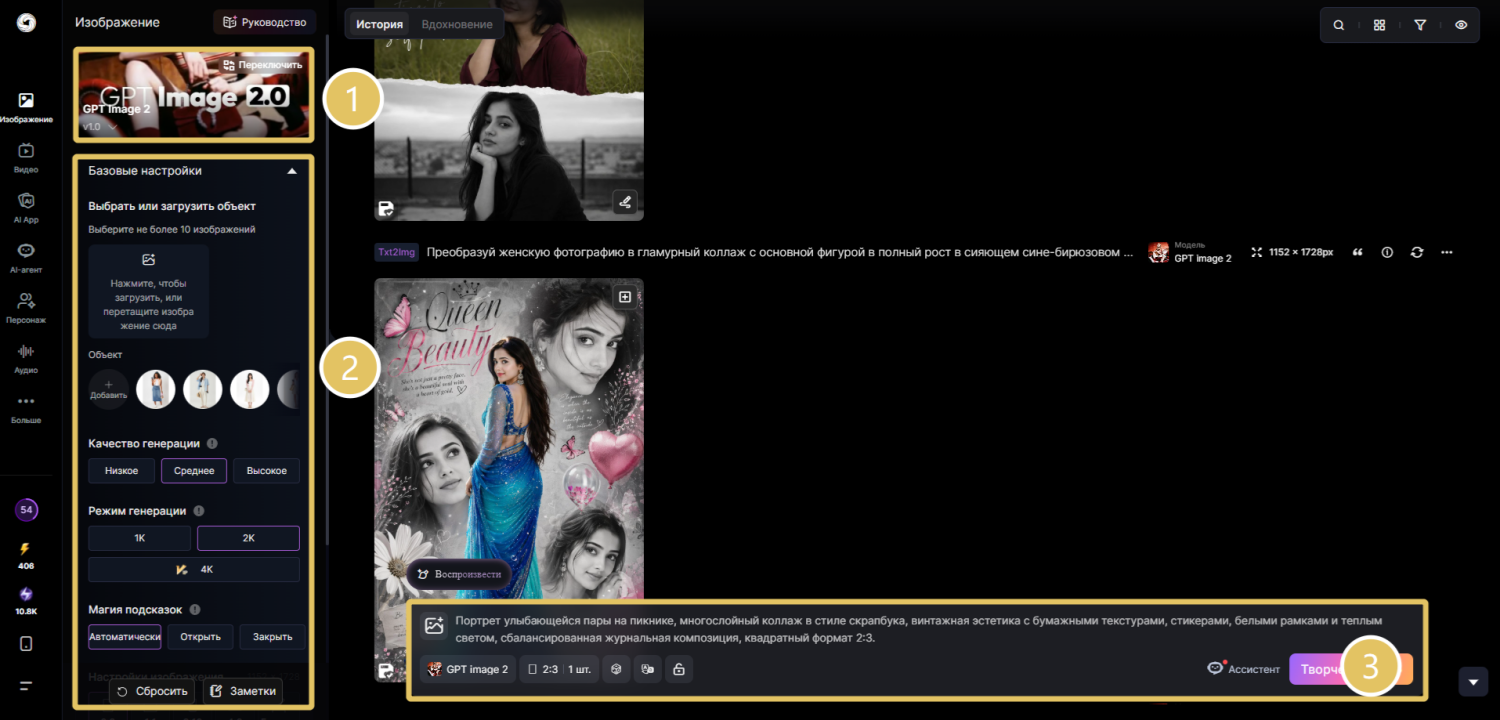Click the mobile phone icon in sidebar
The image size is (1500, 720).
(x=26, y=643)
